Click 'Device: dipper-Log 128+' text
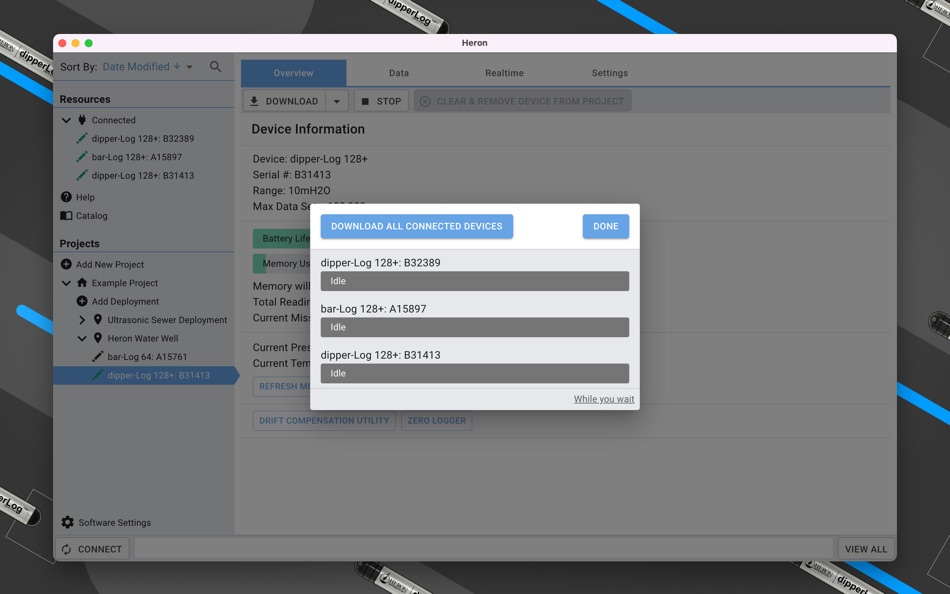 pyautogui.click(x=310, y=159)
